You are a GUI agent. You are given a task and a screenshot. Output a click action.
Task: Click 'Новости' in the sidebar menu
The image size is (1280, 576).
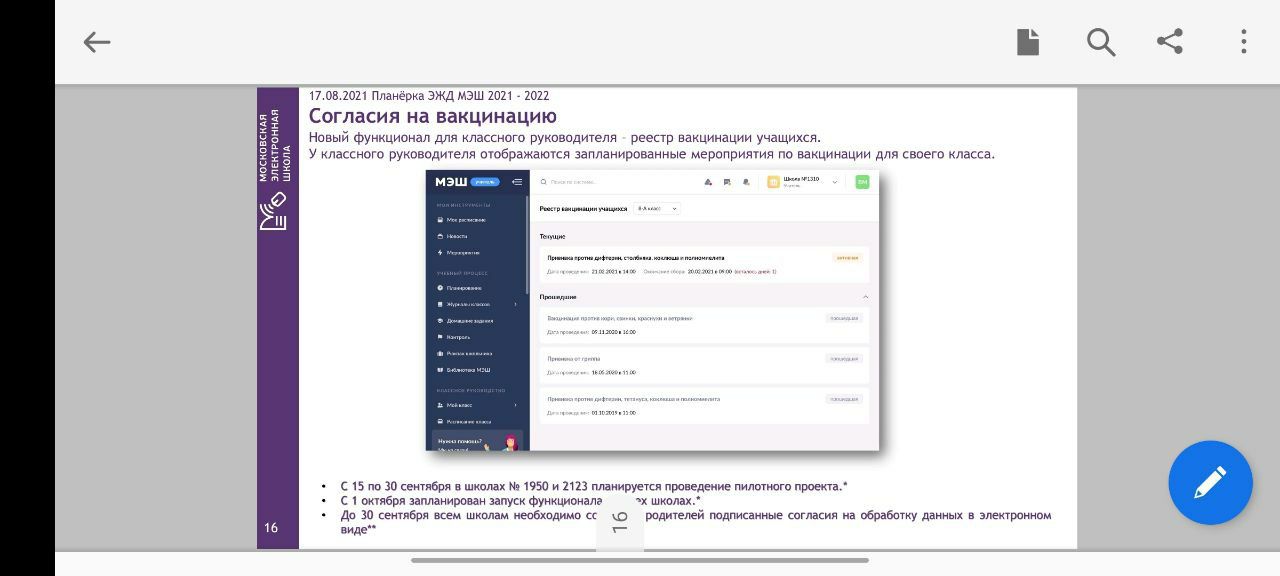[x=452, y=236]
